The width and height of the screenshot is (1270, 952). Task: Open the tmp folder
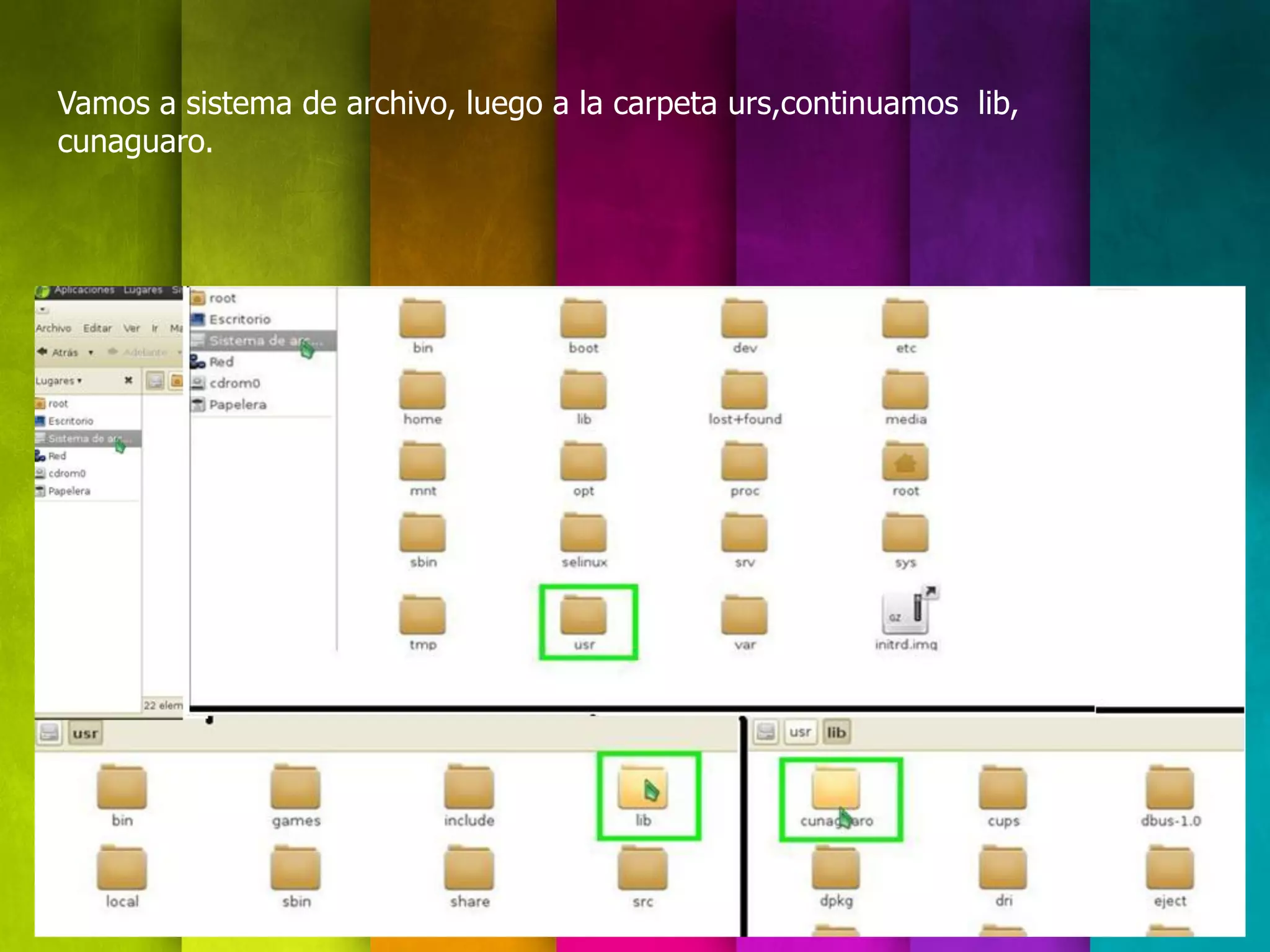422,623
